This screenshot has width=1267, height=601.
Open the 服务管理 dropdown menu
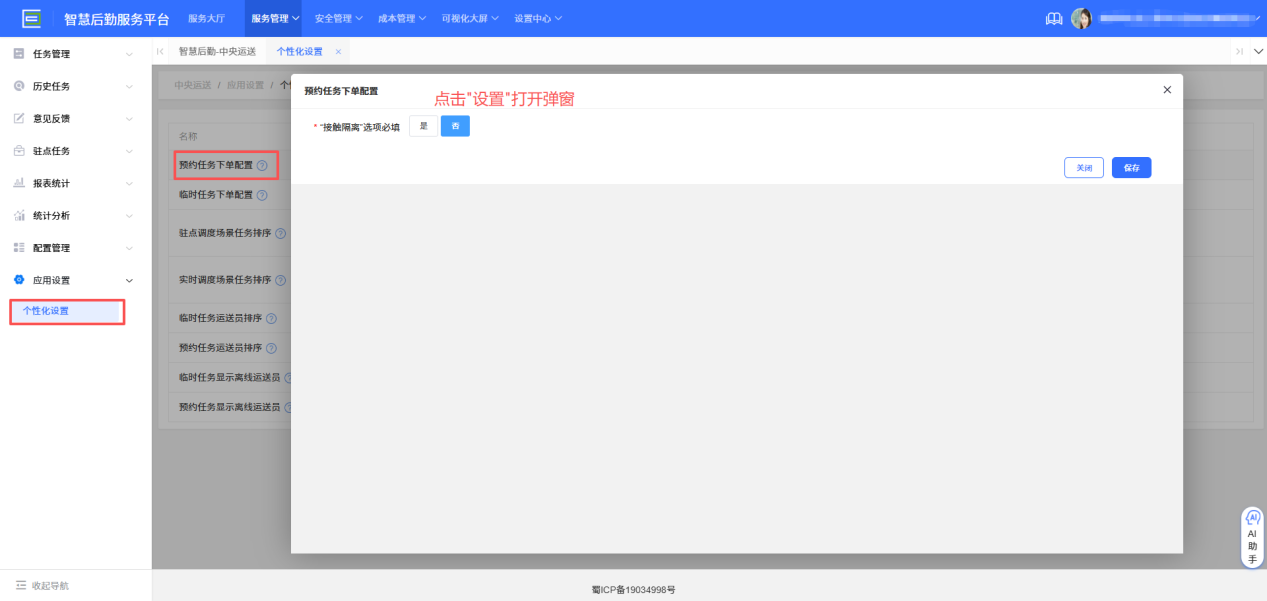(274, 18)
